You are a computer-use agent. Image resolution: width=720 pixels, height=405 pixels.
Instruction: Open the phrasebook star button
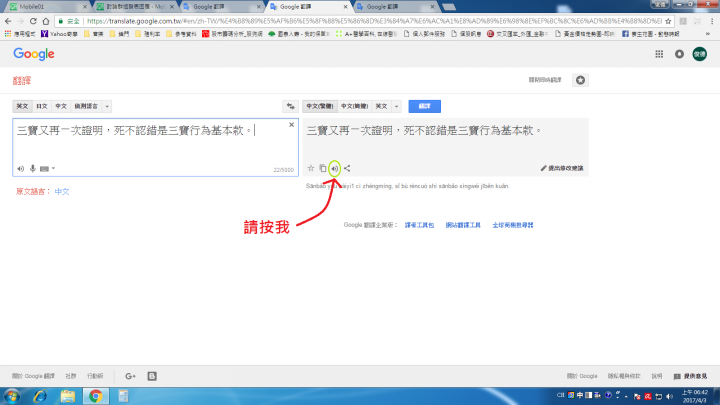click(580, 80)
